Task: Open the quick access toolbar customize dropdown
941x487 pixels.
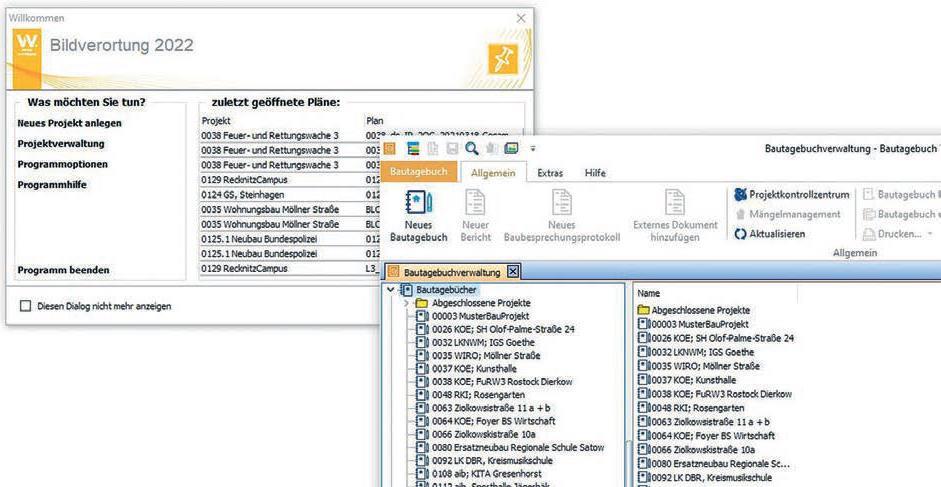Action: (532, 149)
